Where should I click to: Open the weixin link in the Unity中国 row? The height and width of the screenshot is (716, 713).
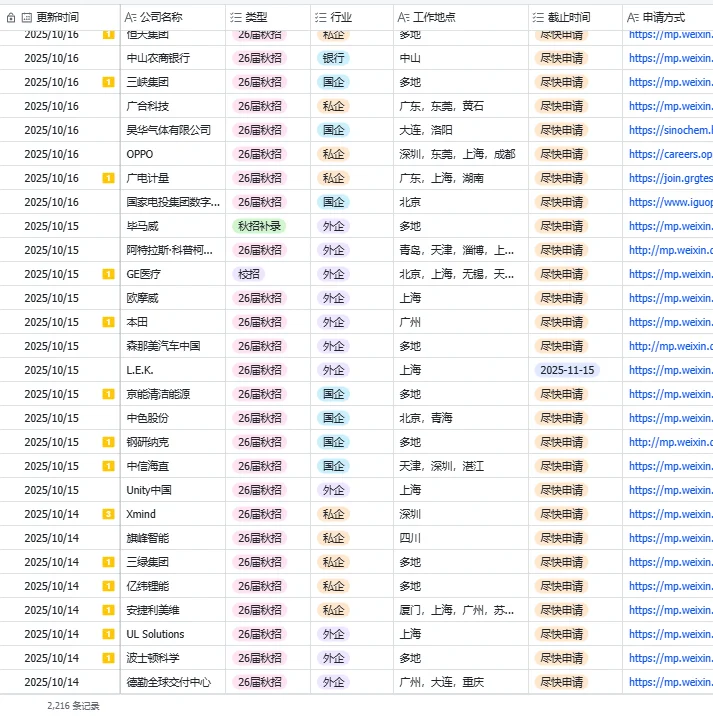coord(671,490)
